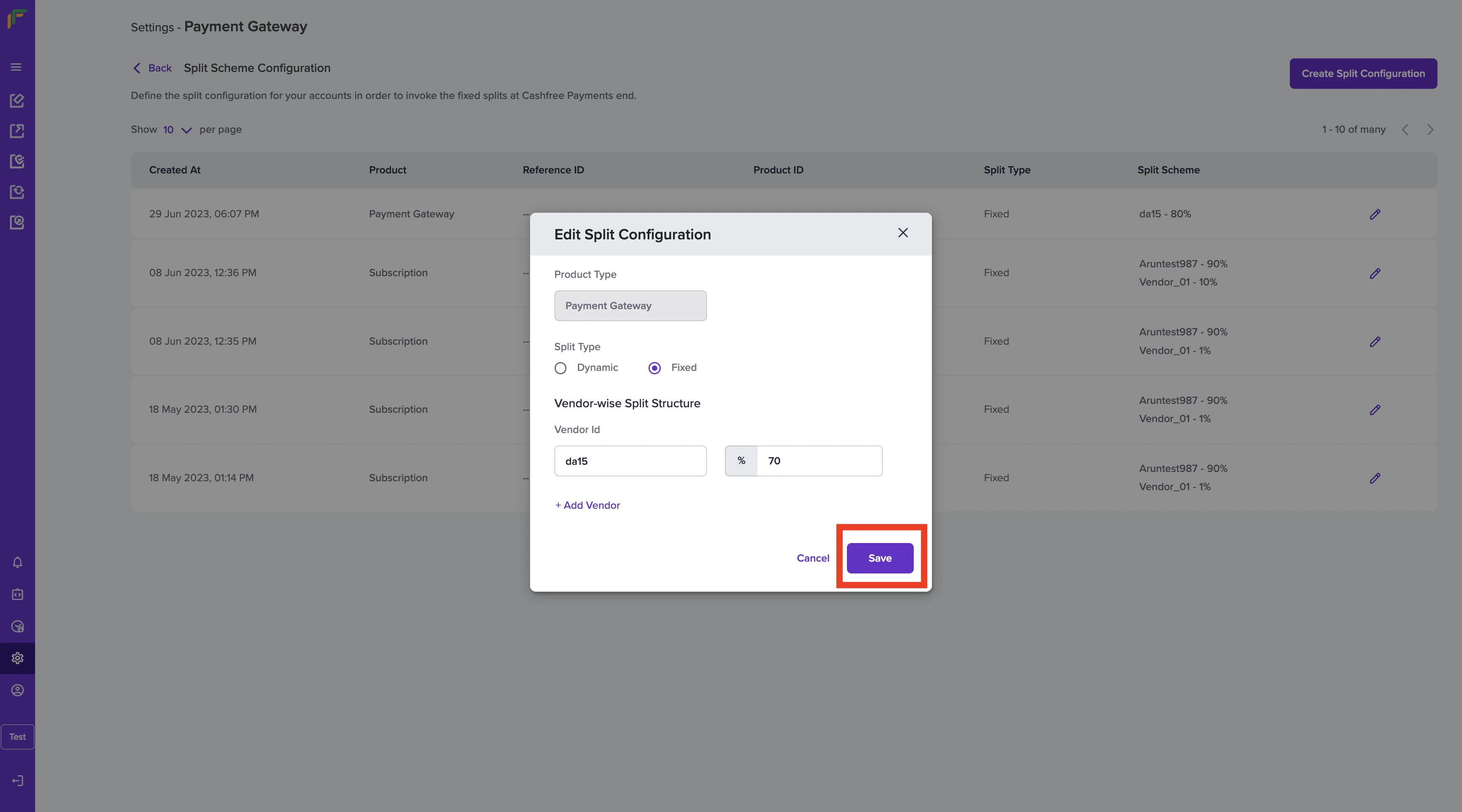Click the percentage input field showing 70
The width and height of the screenshot is (1462, 812).
[x=819, y=461]
